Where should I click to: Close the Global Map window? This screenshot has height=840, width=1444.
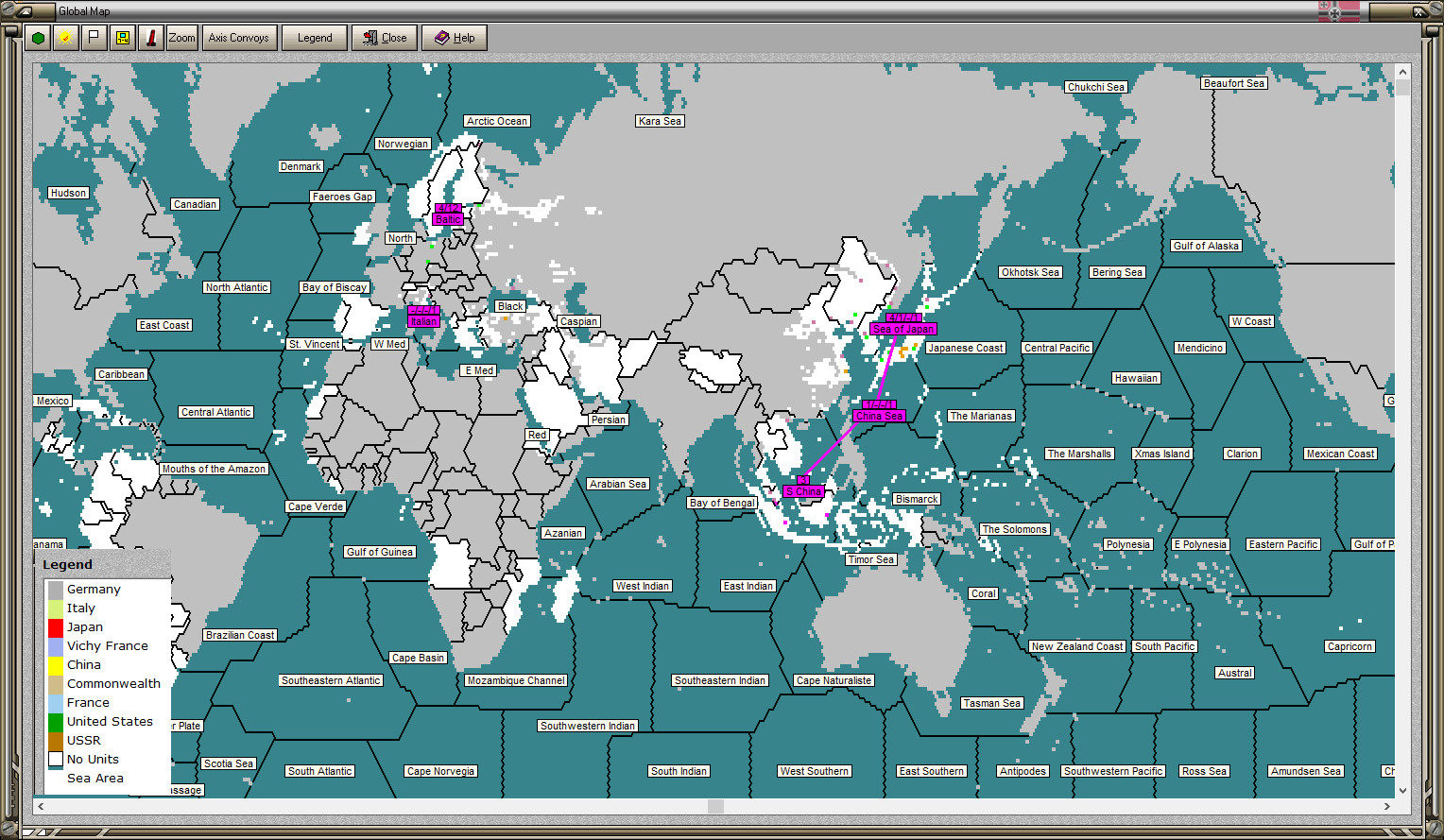[x=385, y=38]
